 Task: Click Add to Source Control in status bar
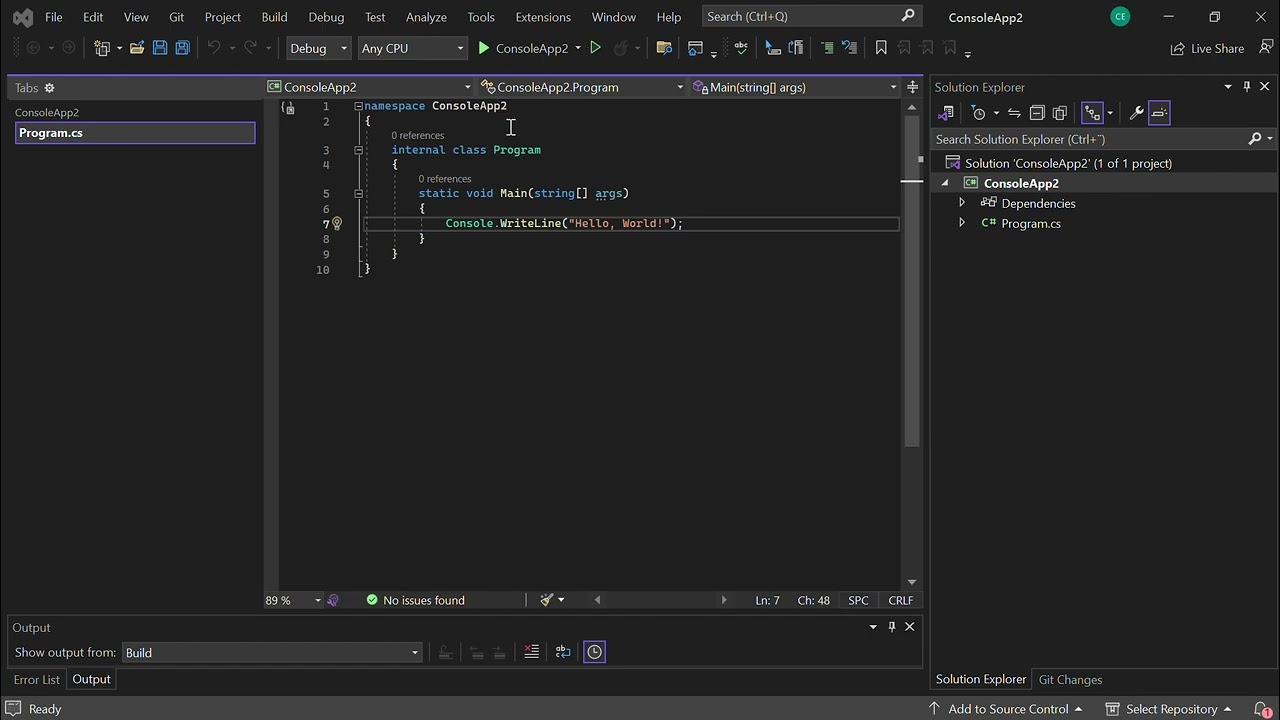click(x=1007, y=709)
